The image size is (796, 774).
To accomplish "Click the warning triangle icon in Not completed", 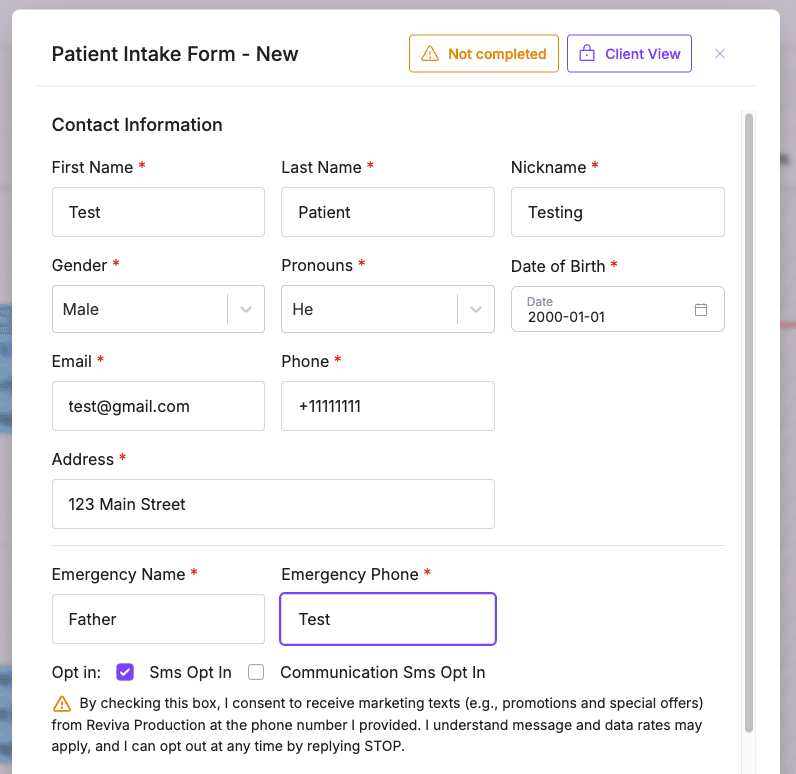I will click(430, 54).
